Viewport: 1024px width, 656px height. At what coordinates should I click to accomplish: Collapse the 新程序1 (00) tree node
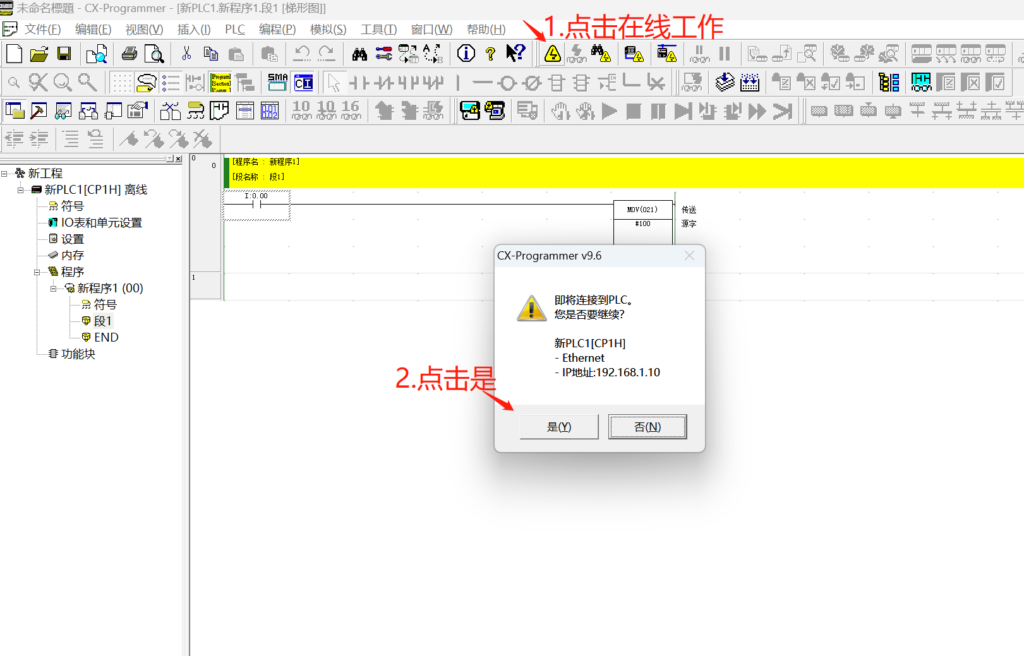pos(54,288)
